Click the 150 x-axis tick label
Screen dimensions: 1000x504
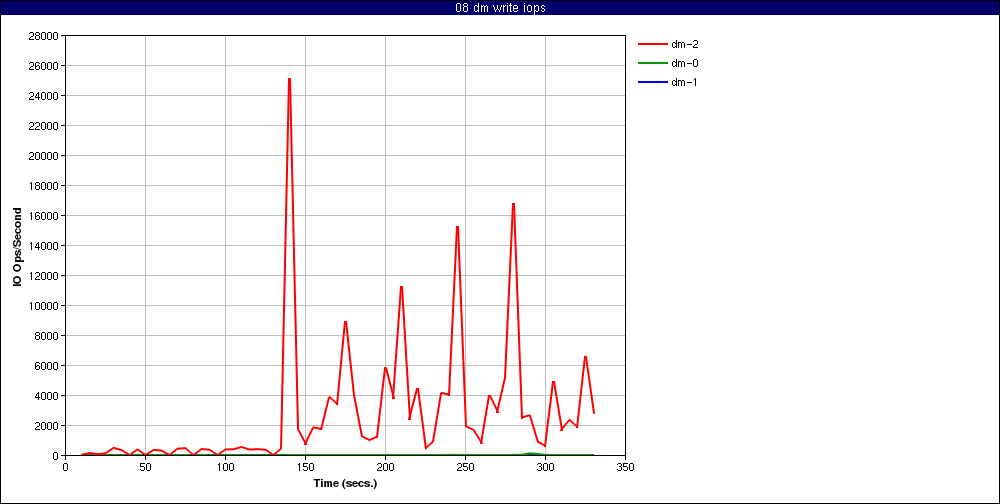pyautogui.click(x=305, y=467)
